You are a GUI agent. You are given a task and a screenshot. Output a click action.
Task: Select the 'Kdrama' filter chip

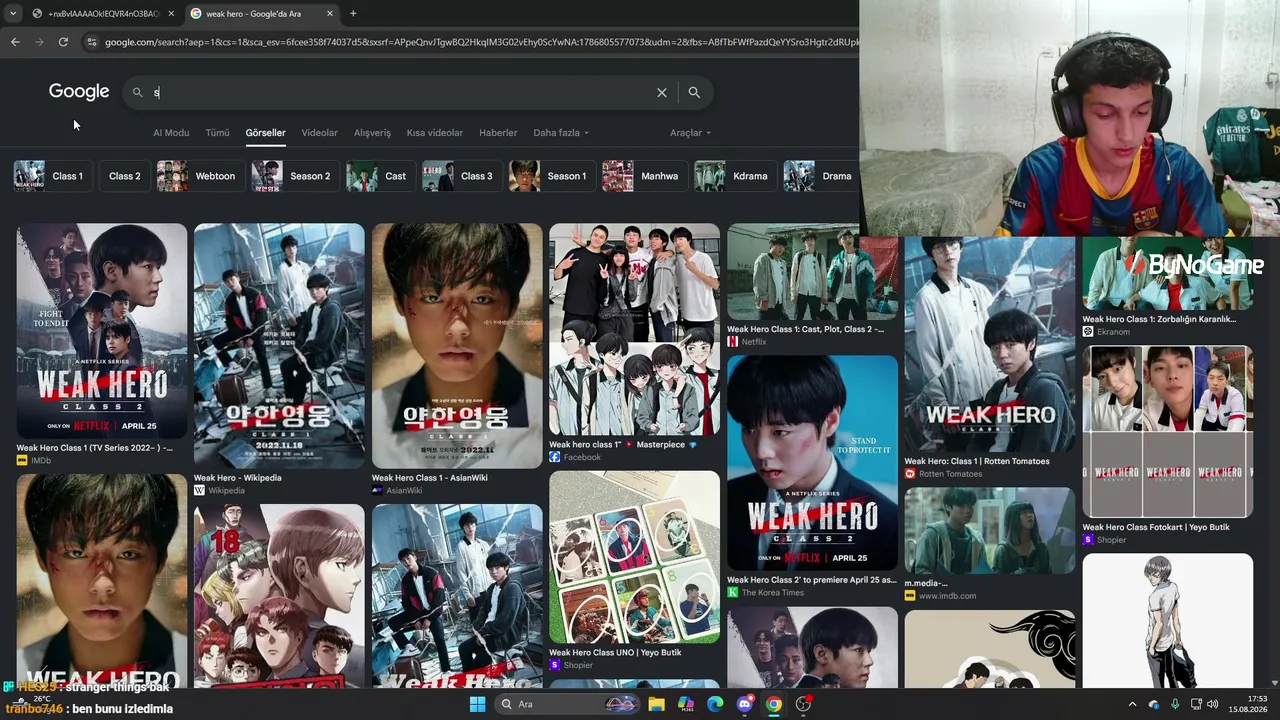tap(735, 176)
